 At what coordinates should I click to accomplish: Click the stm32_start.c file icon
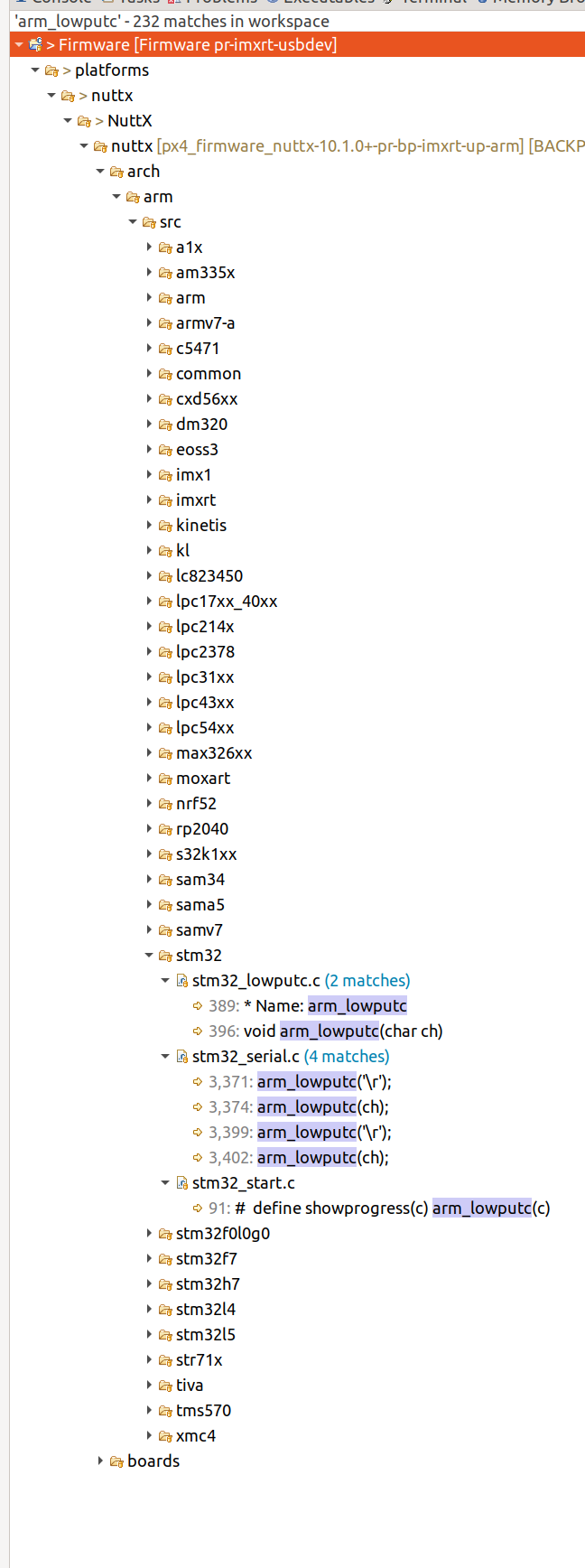point(181,1182)
